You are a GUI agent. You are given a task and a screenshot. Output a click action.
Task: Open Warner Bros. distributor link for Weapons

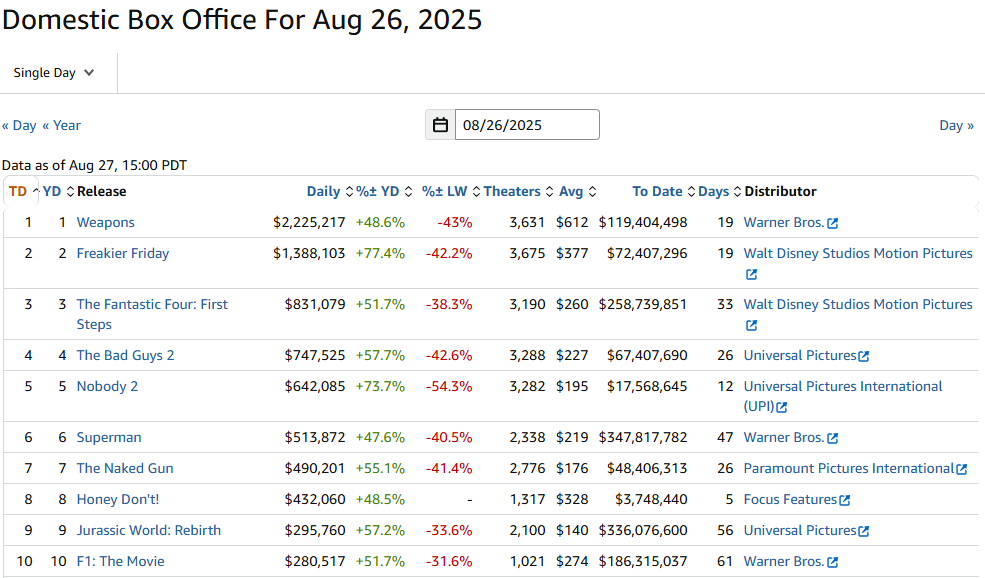click(x=783, y=222)
